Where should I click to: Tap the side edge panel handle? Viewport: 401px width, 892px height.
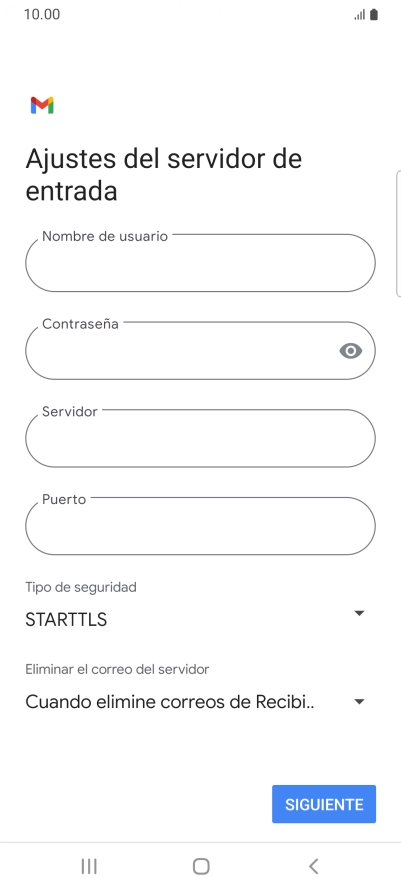[398, 233]
